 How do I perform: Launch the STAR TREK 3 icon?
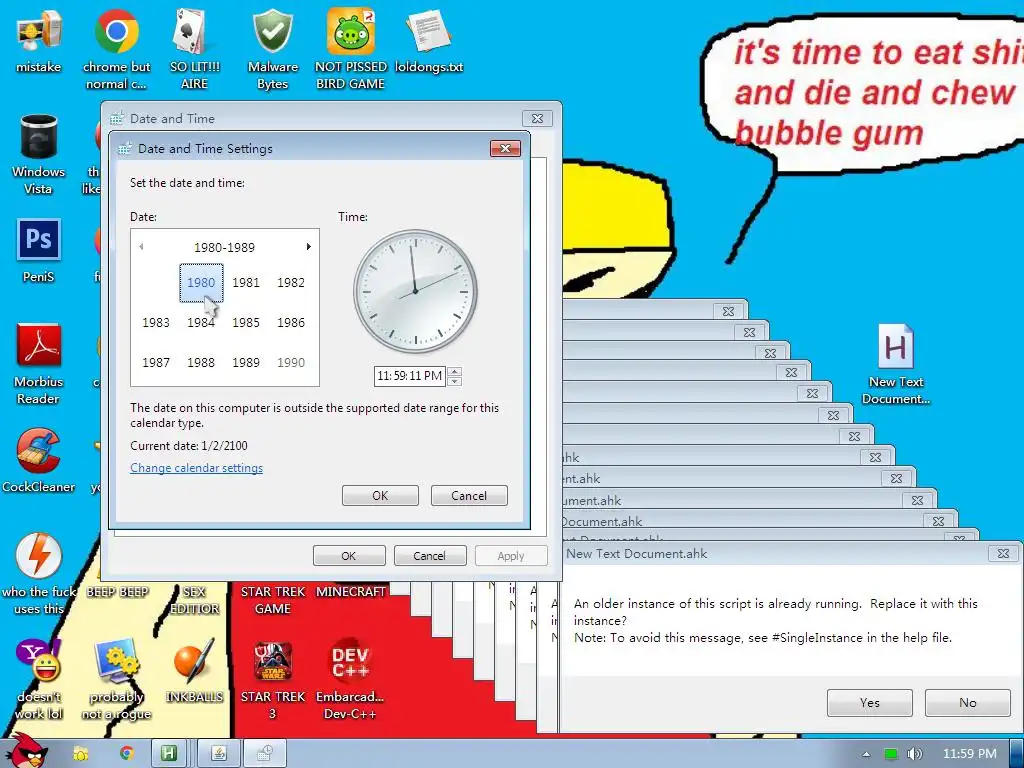pos(272,679)
